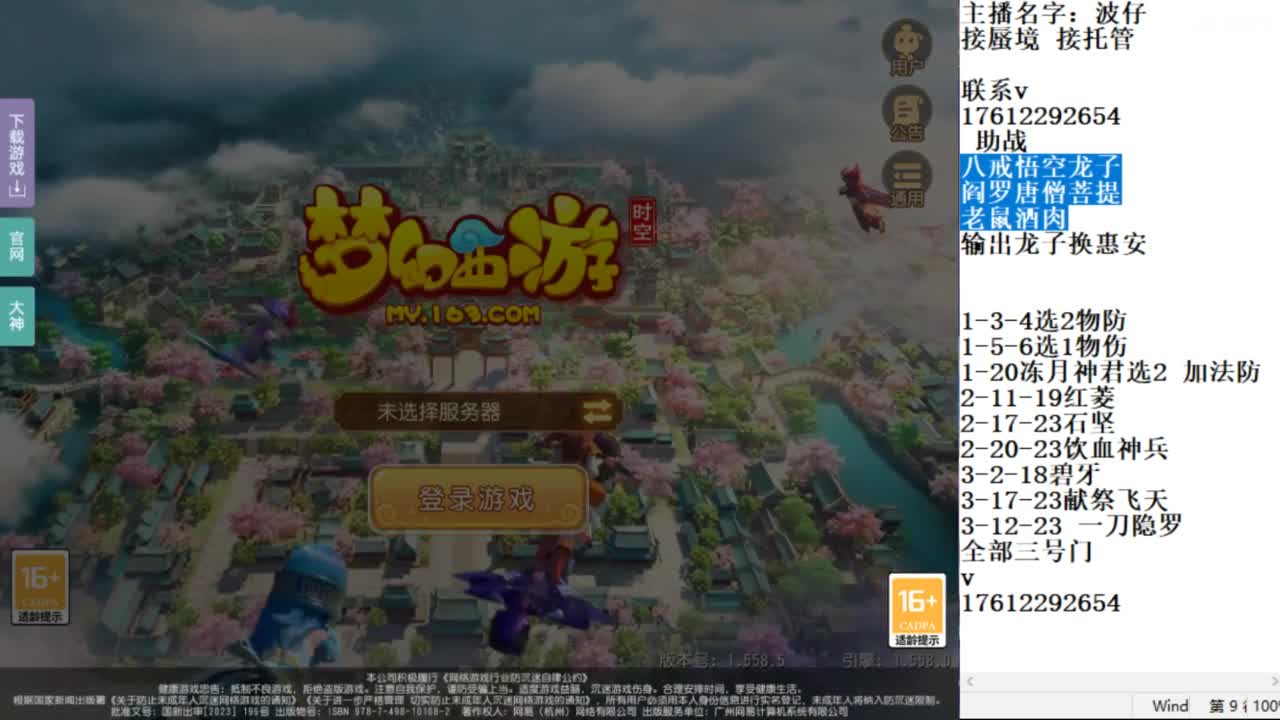Click the Wind line-ending status entry
The width and height of the screenshot is (1280, 720).
pyautogui.click(x=1170, y=706)
